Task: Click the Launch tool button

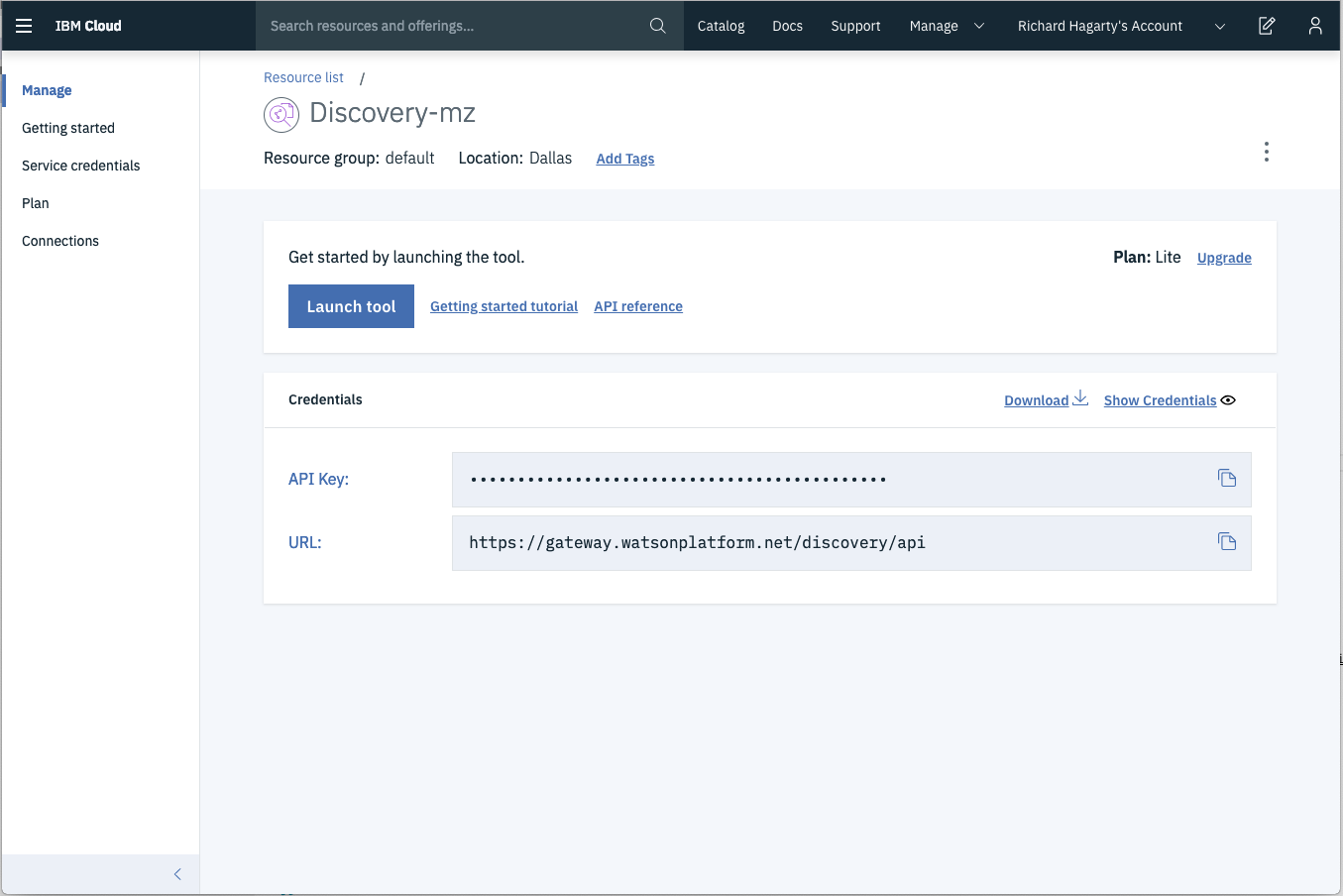Action: point(351,306)
